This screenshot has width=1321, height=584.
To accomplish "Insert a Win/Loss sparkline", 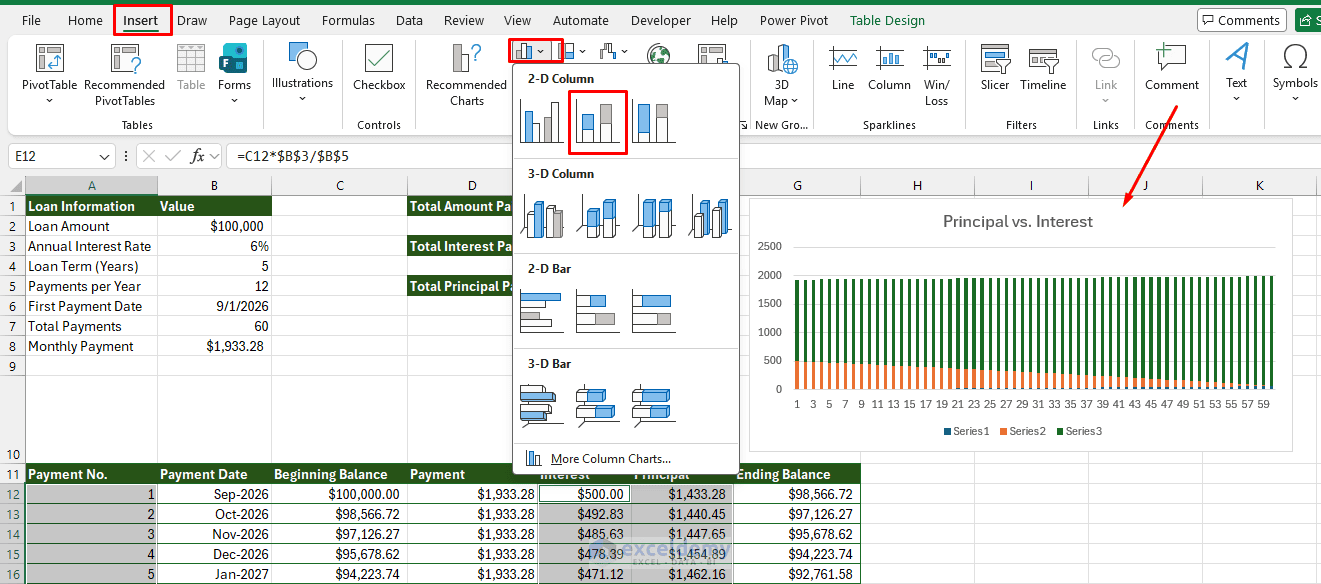I will coord(937,75).
